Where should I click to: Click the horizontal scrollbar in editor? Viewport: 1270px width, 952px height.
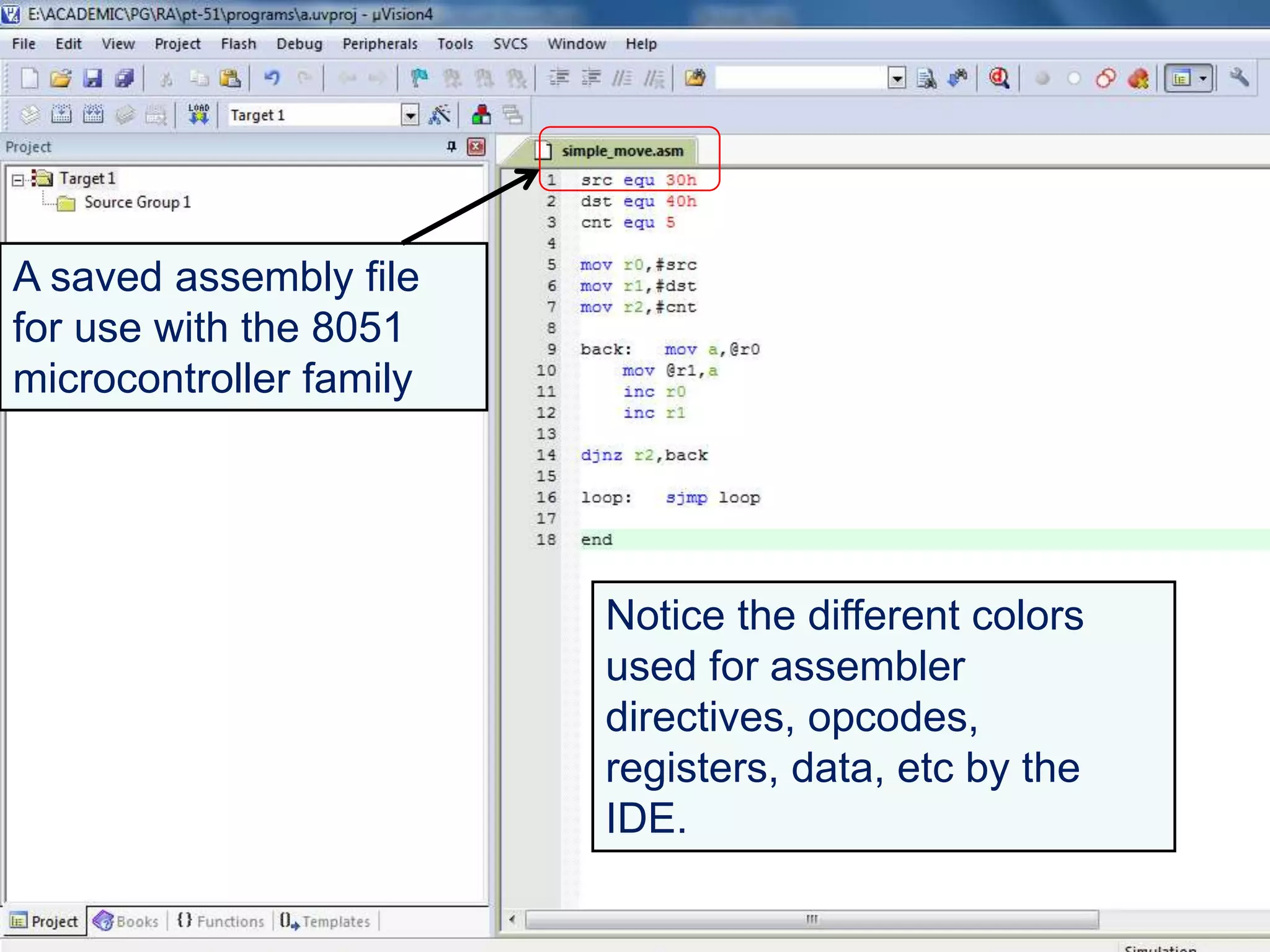click(811, 919)
